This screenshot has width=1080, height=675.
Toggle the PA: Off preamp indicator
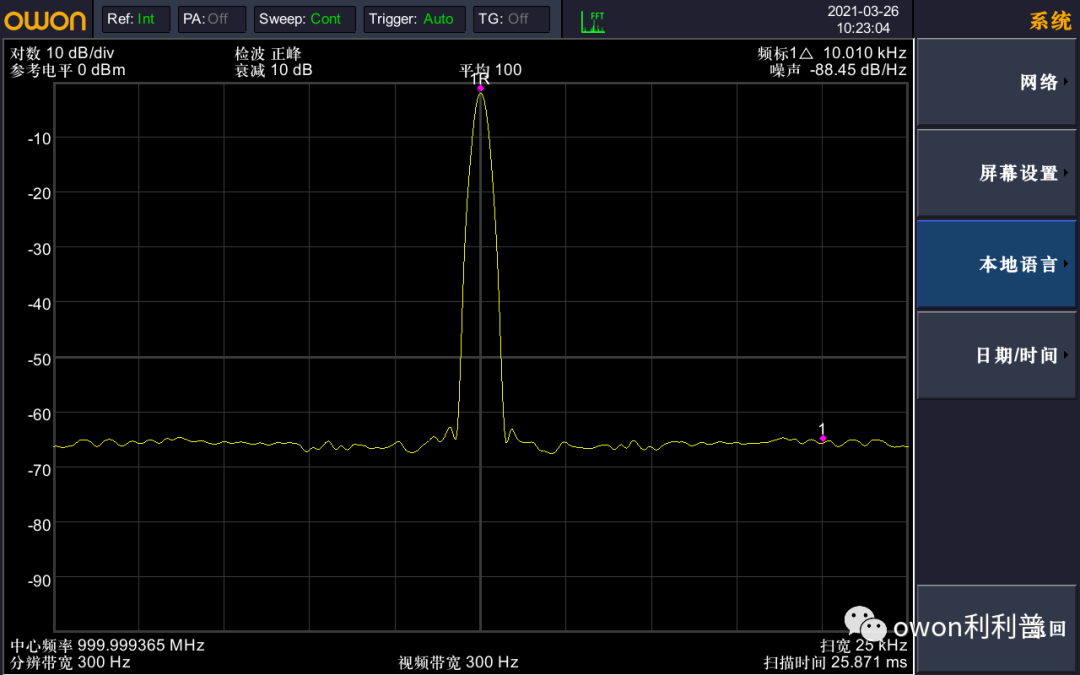point(211,19)
